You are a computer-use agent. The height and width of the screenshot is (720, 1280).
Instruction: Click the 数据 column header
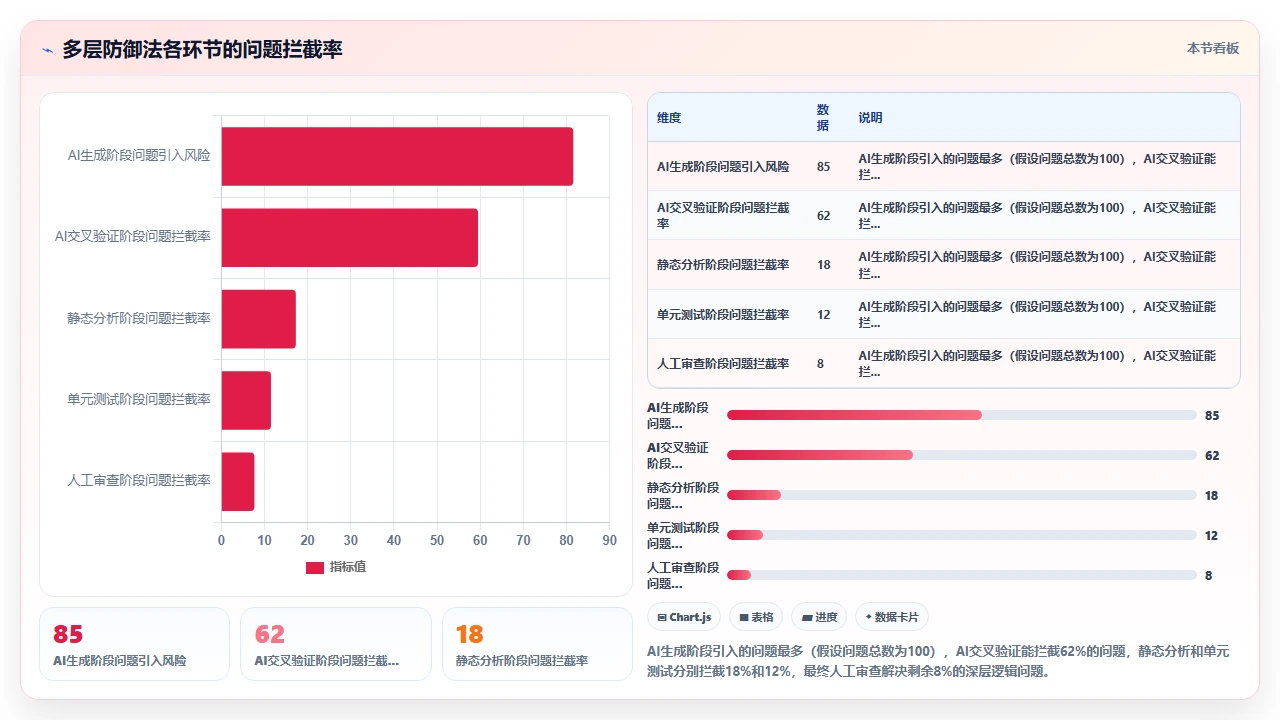[x=823, y=118]
